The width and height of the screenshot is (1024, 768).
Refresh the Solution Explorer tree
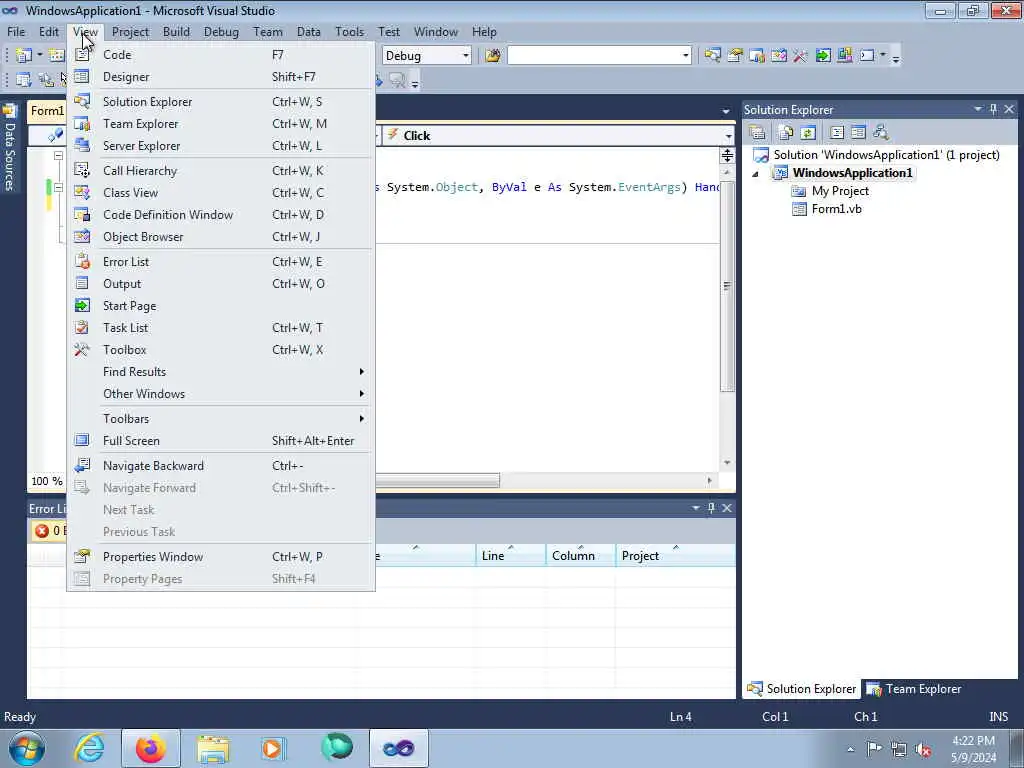point(808,133)
